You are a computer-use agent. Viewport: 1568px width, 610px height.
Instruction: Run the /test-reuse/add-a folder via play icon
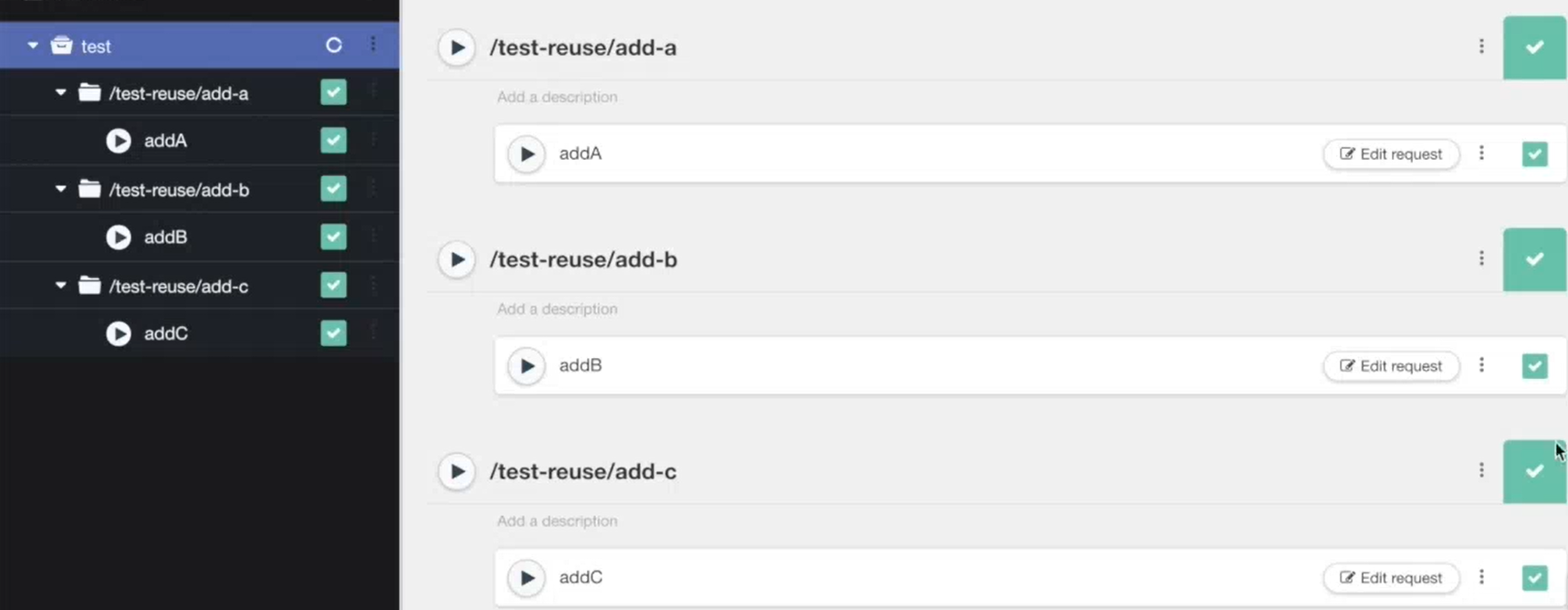pos(456,47)
